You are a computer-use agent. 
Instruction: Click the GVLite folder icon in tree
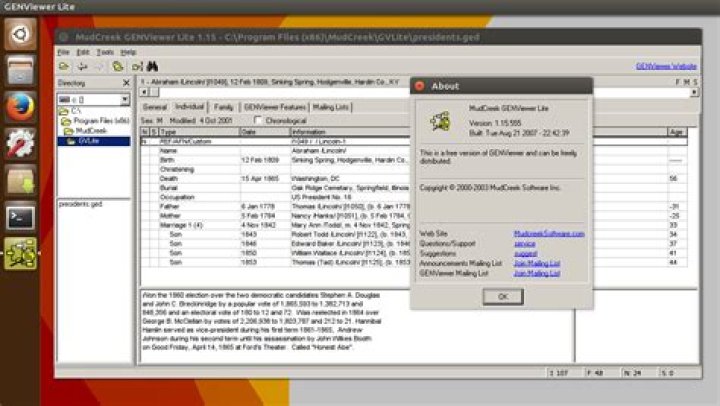click(x=71, y=141)
